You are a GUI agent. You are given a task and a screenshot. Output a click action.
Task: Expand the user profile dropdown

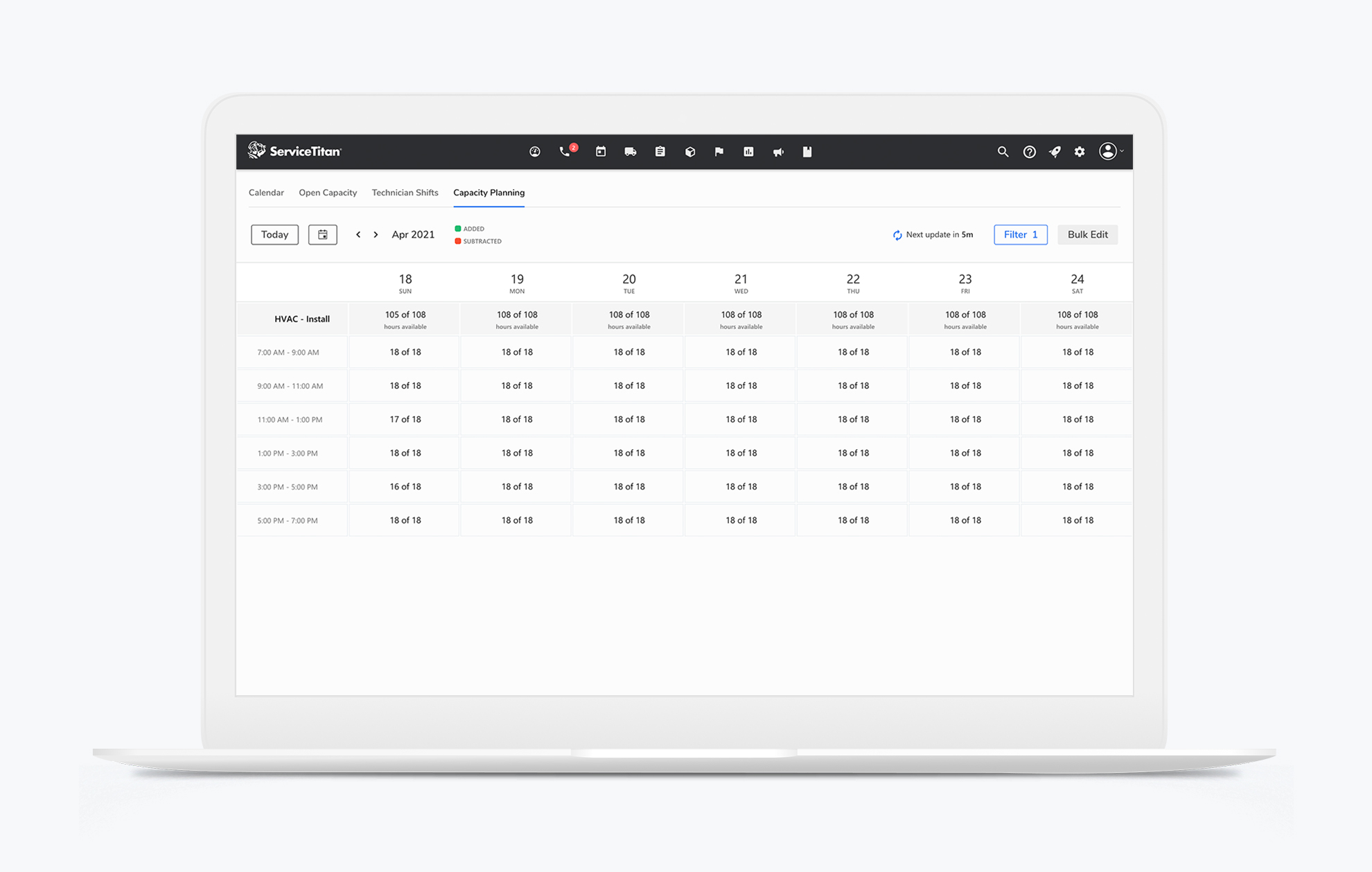point(1111,152)
